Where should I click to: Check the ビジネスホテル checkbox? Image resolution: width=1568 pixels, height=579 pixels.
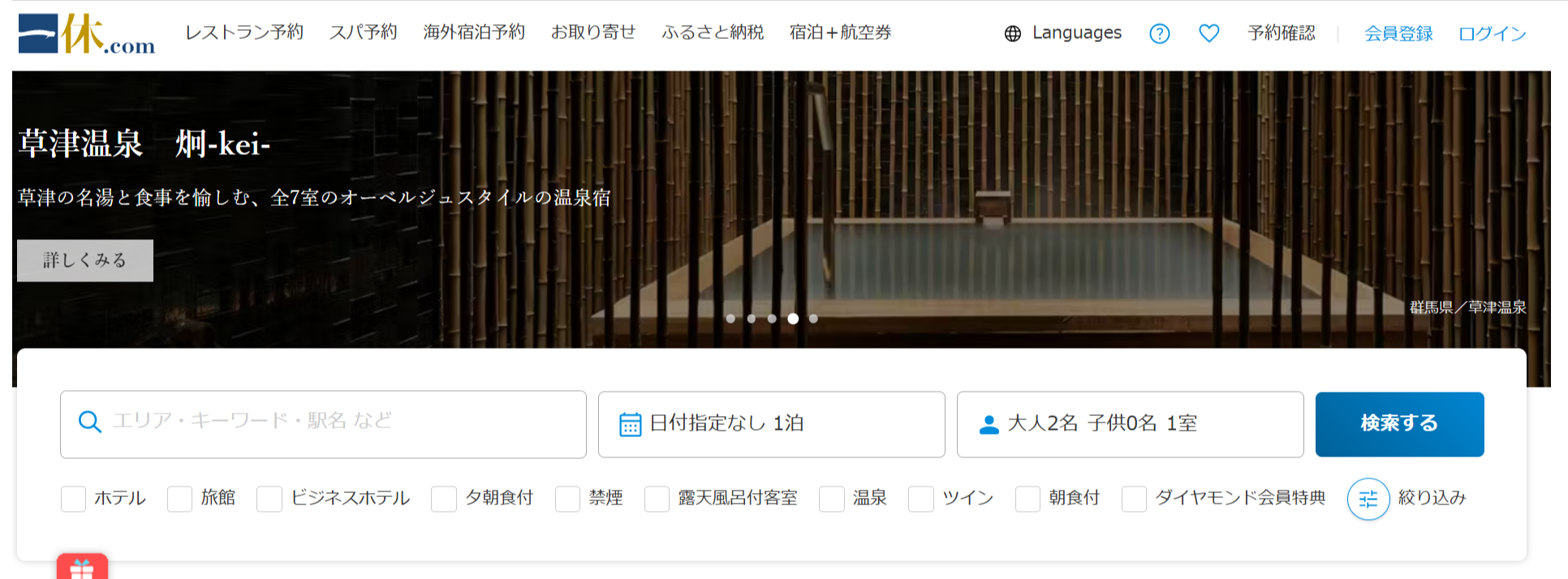pos(269,499)
